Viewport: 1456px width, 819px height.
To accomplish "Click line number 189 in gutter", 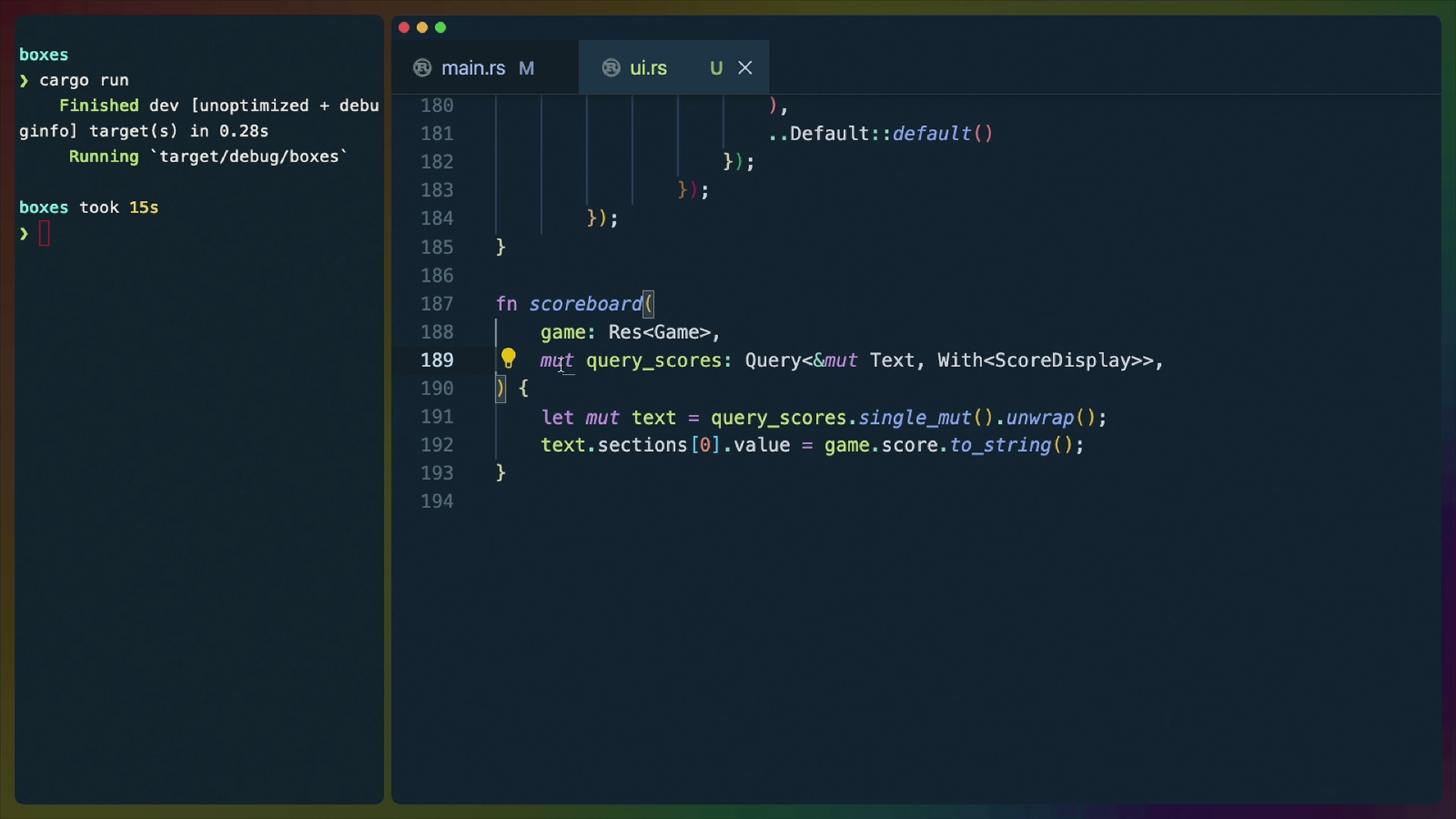I will [437, 360].
